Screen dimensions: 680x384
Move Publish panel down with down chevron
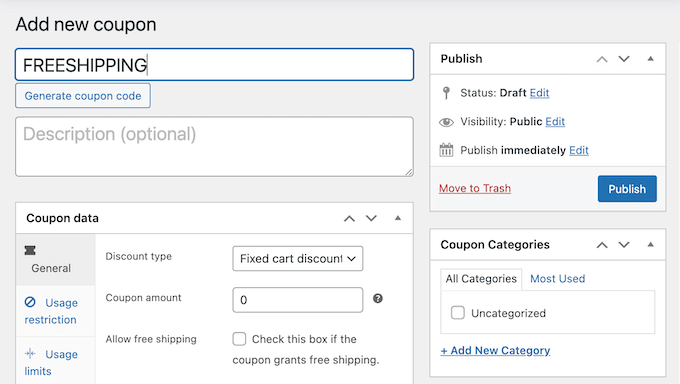click(x=624, y=59)
